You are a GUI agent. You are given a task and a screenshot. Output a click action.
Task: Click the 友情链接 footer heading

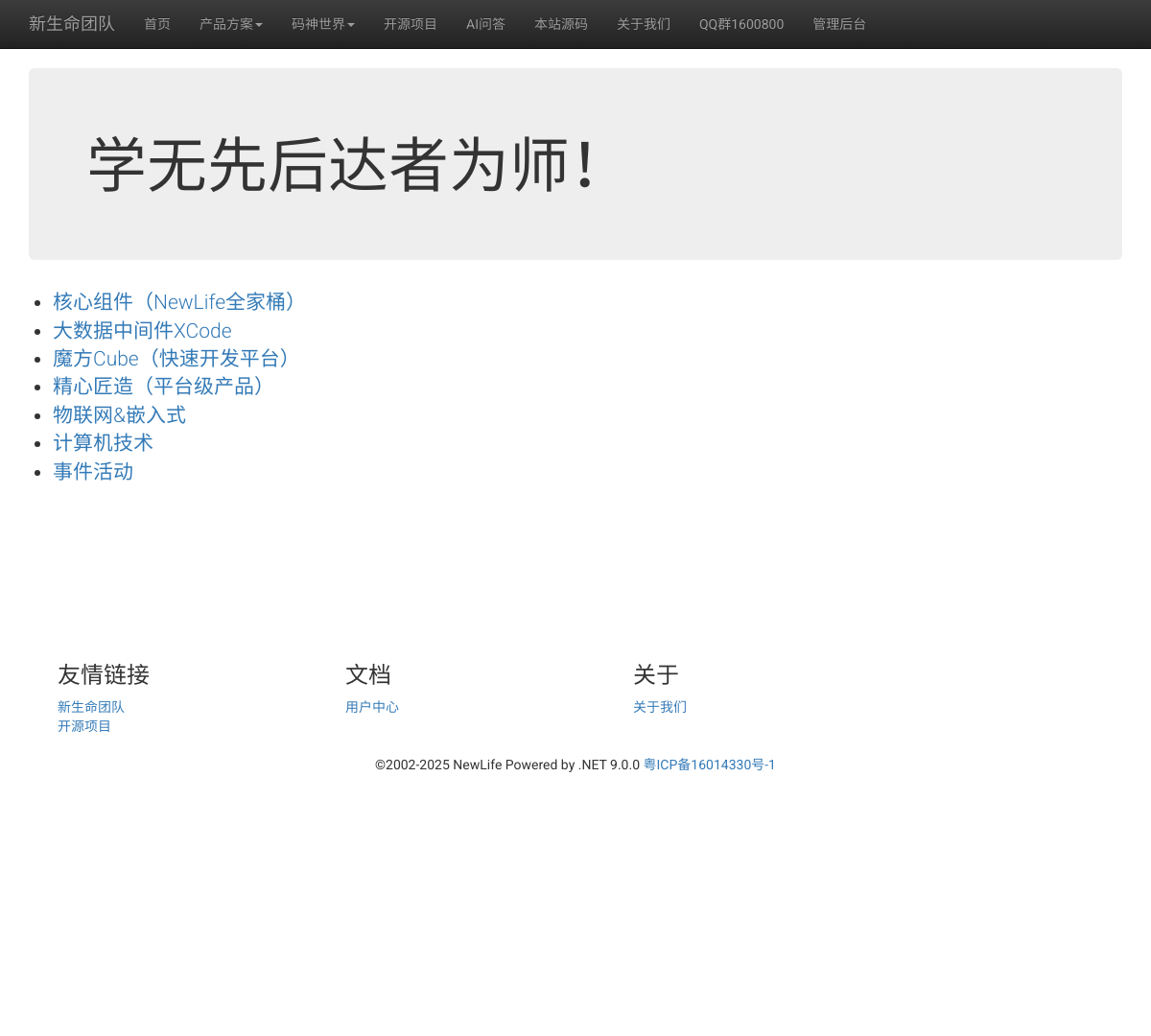coord(104,675)
